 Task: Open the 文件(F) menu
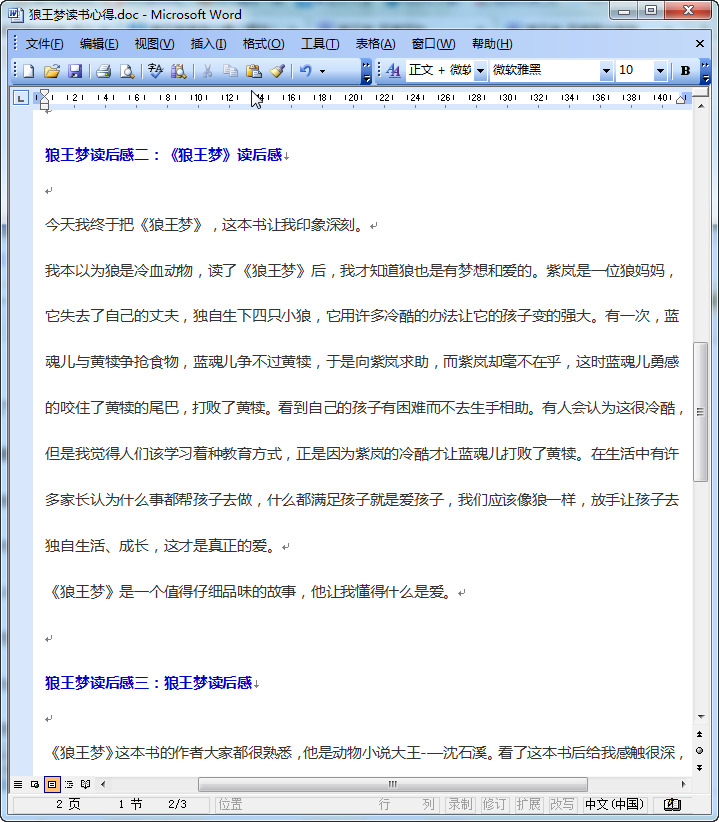[x=45, y=44]
